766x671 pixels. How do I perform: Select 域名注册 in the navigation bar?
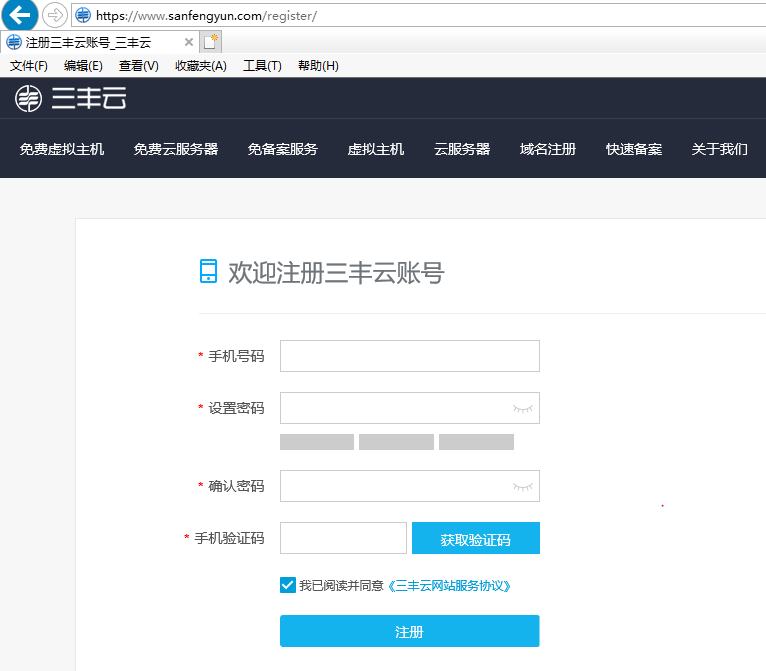coord(548,149)
